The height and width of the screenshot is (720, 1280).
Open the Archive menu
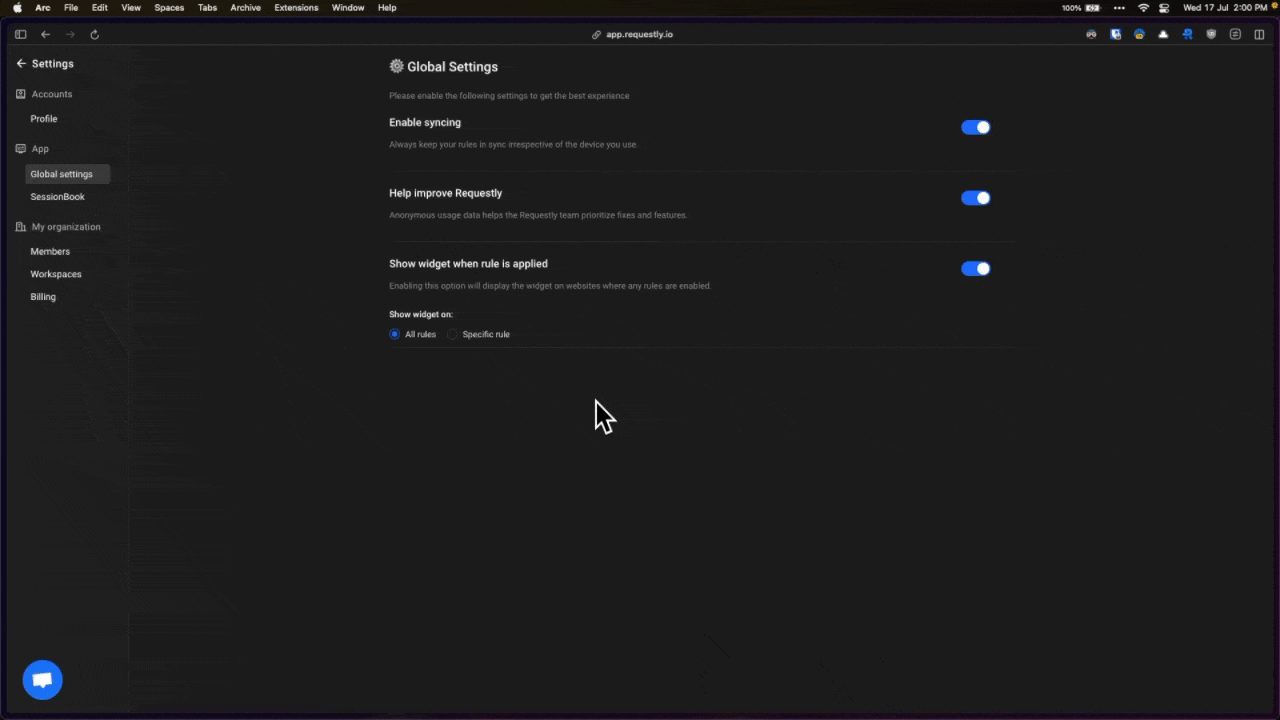click(245, 7)
